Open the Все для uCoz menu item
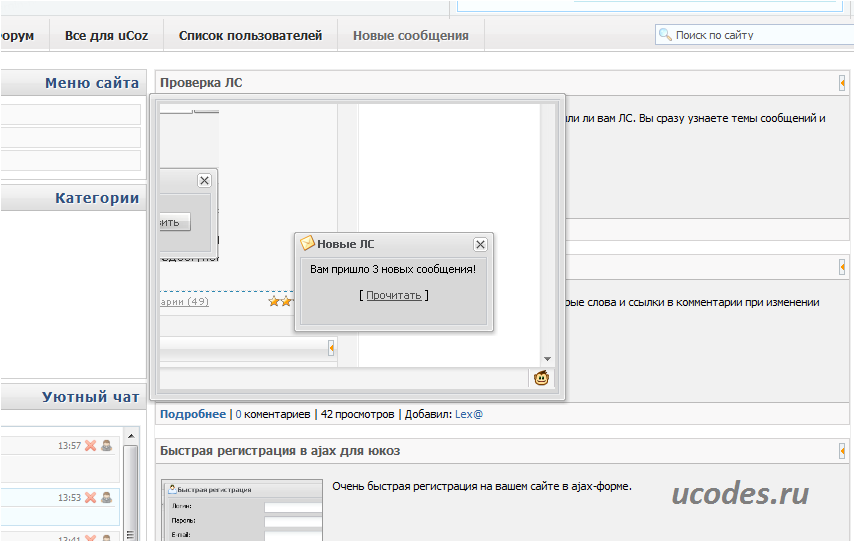 pyautogui.click(x=106, y=35)
